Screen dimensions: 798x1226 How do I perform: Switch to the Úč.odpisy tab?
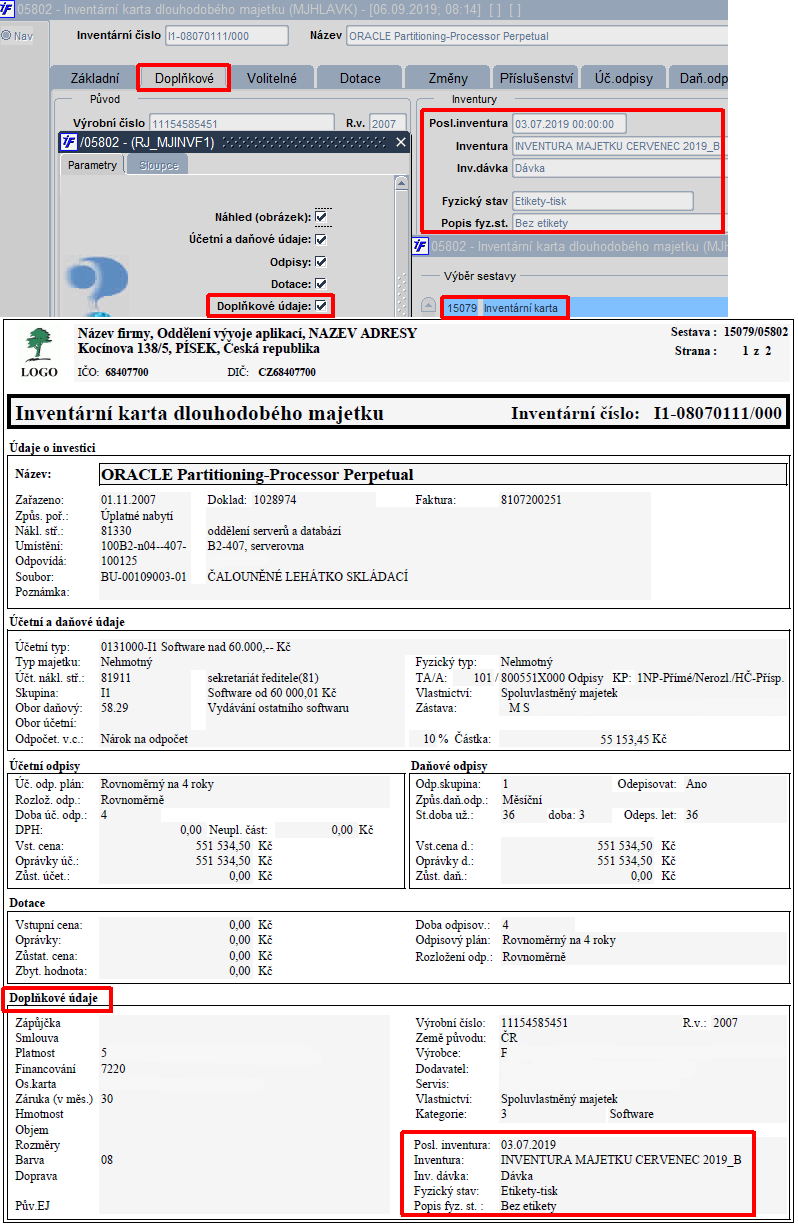(x=624, y=77)
